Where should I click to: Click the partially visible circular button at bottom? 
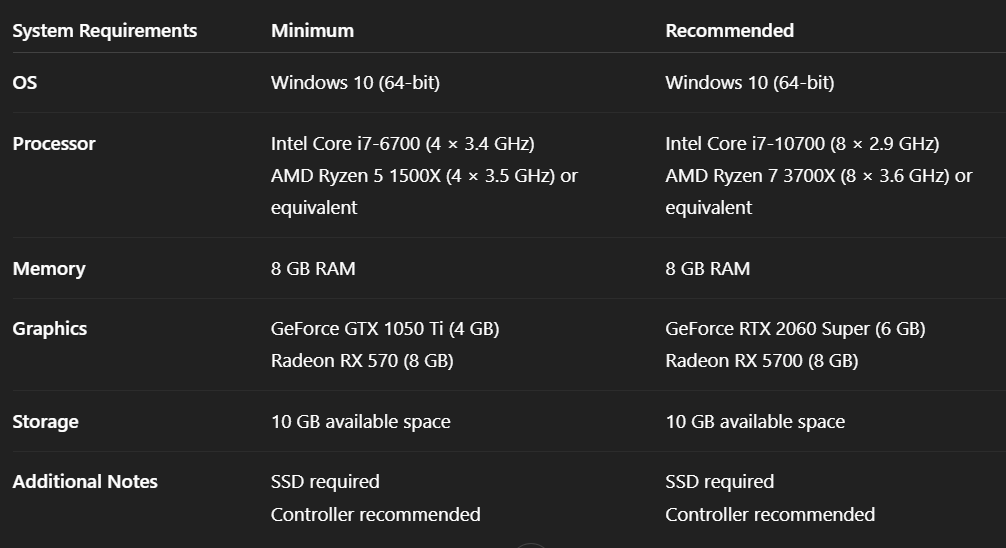pyautogui.click(x=531, y=545)
